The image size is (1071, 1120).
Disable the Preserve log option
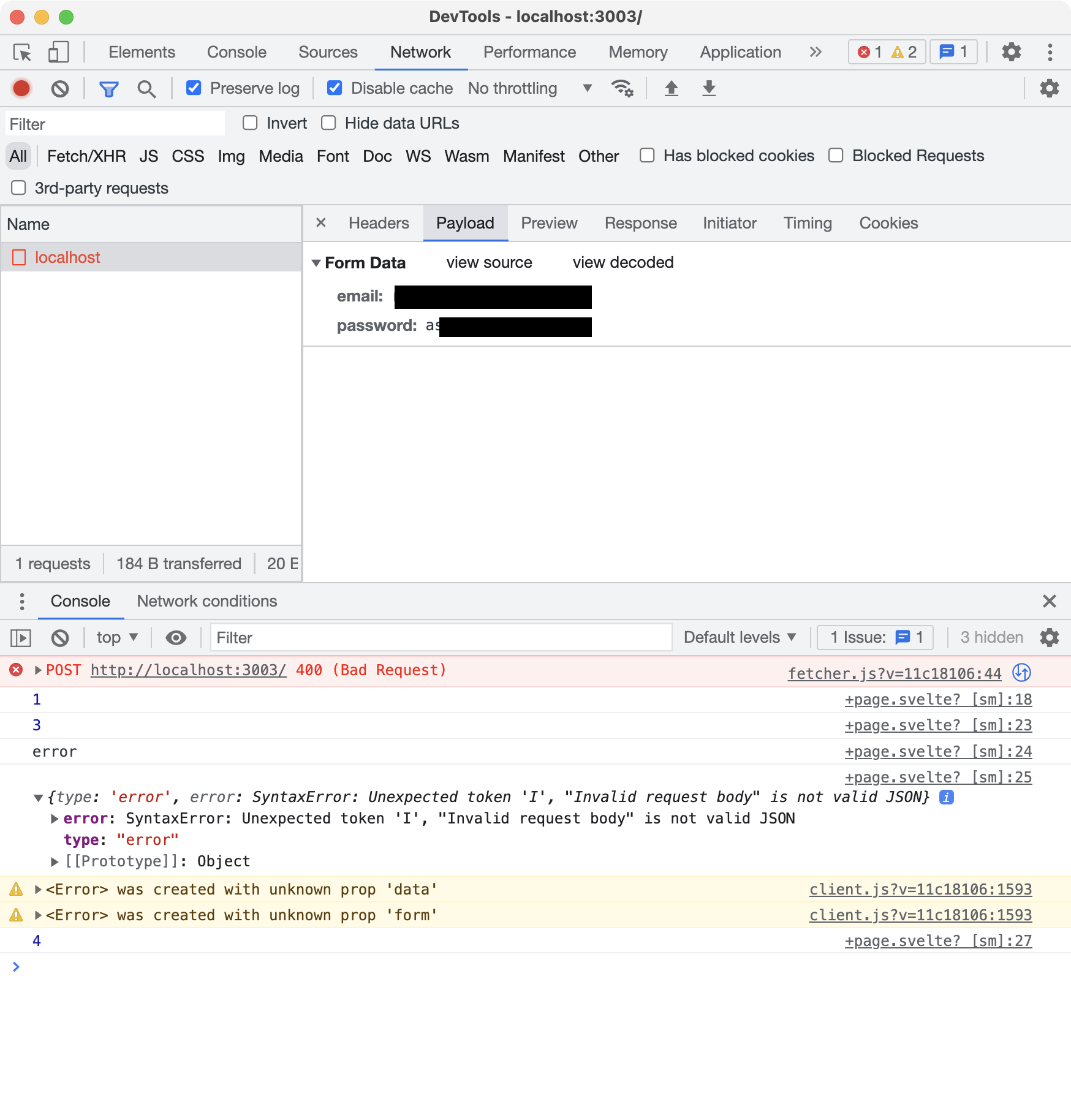[x=194, y=88]
